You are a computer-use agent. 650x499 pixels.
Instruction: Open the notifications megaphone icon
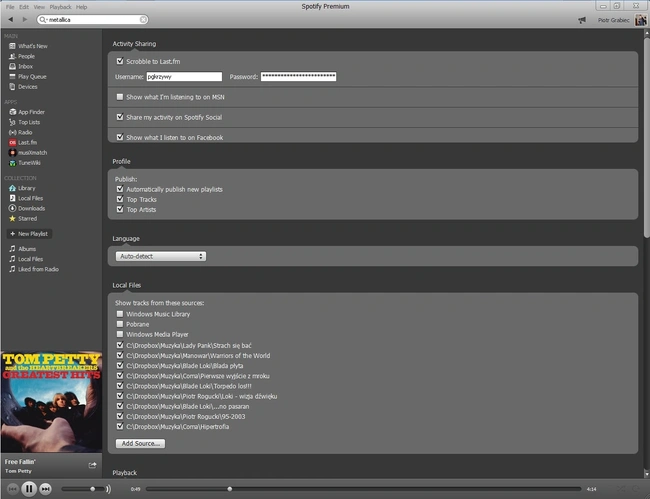click(582, 20)
